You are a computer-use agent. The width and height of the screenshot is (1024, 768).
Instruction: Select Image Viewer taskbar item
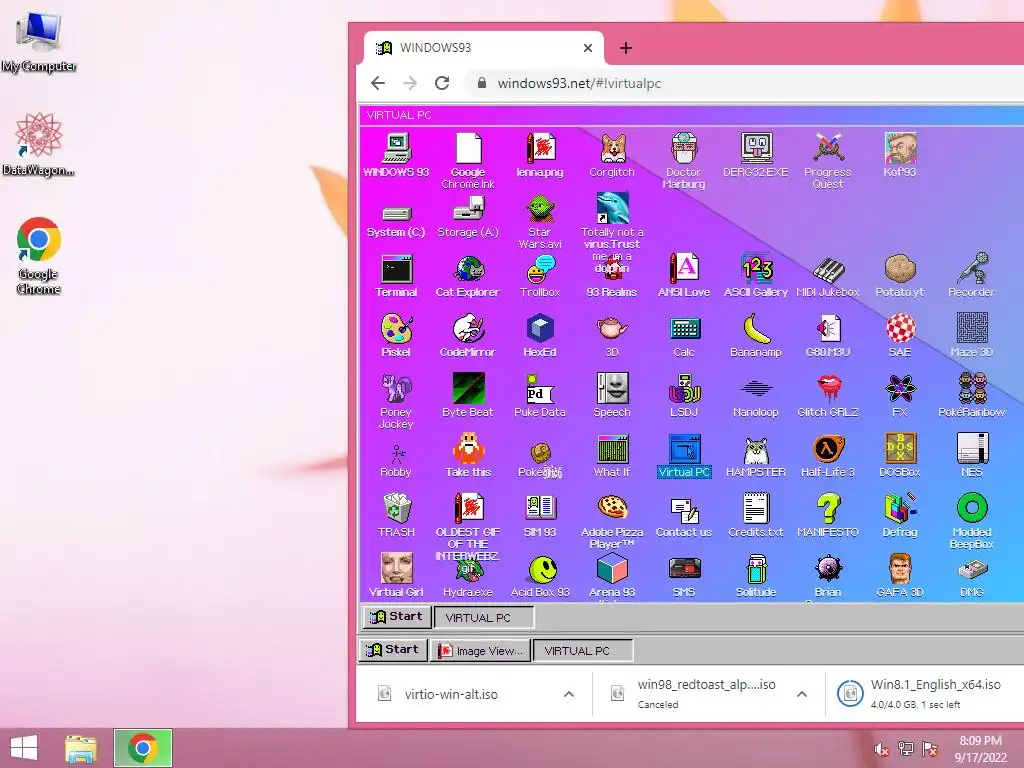[481, 650]
